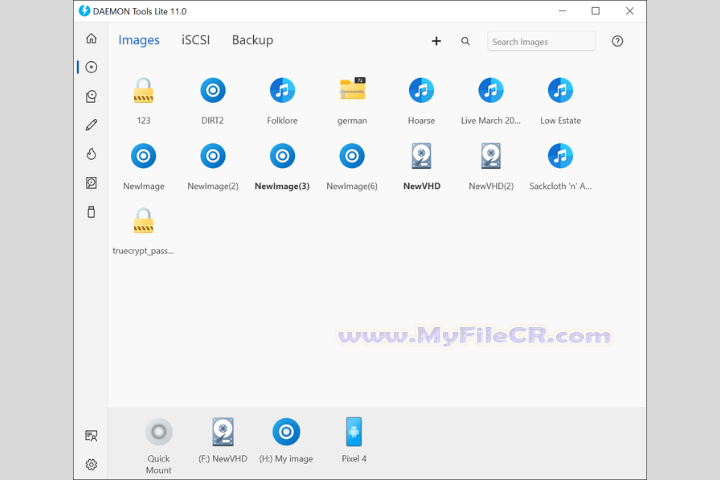Select the NewVHD(2) hard disk icon
The height and width of the screenshot is (480, 720).
[x=491, y=156]
